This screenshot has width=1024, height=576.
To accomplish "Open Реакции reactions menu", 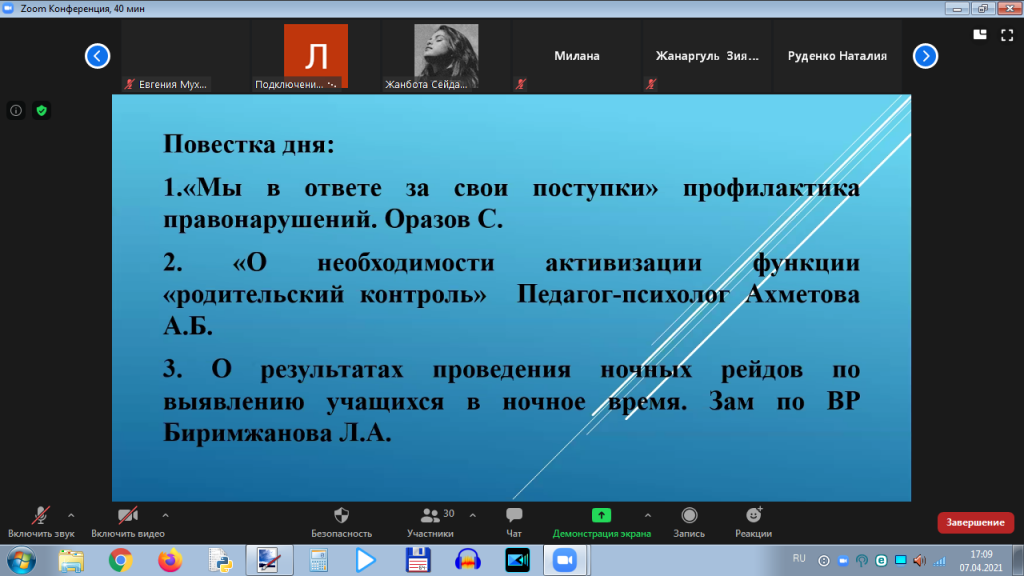I will [x=754, y=522].
